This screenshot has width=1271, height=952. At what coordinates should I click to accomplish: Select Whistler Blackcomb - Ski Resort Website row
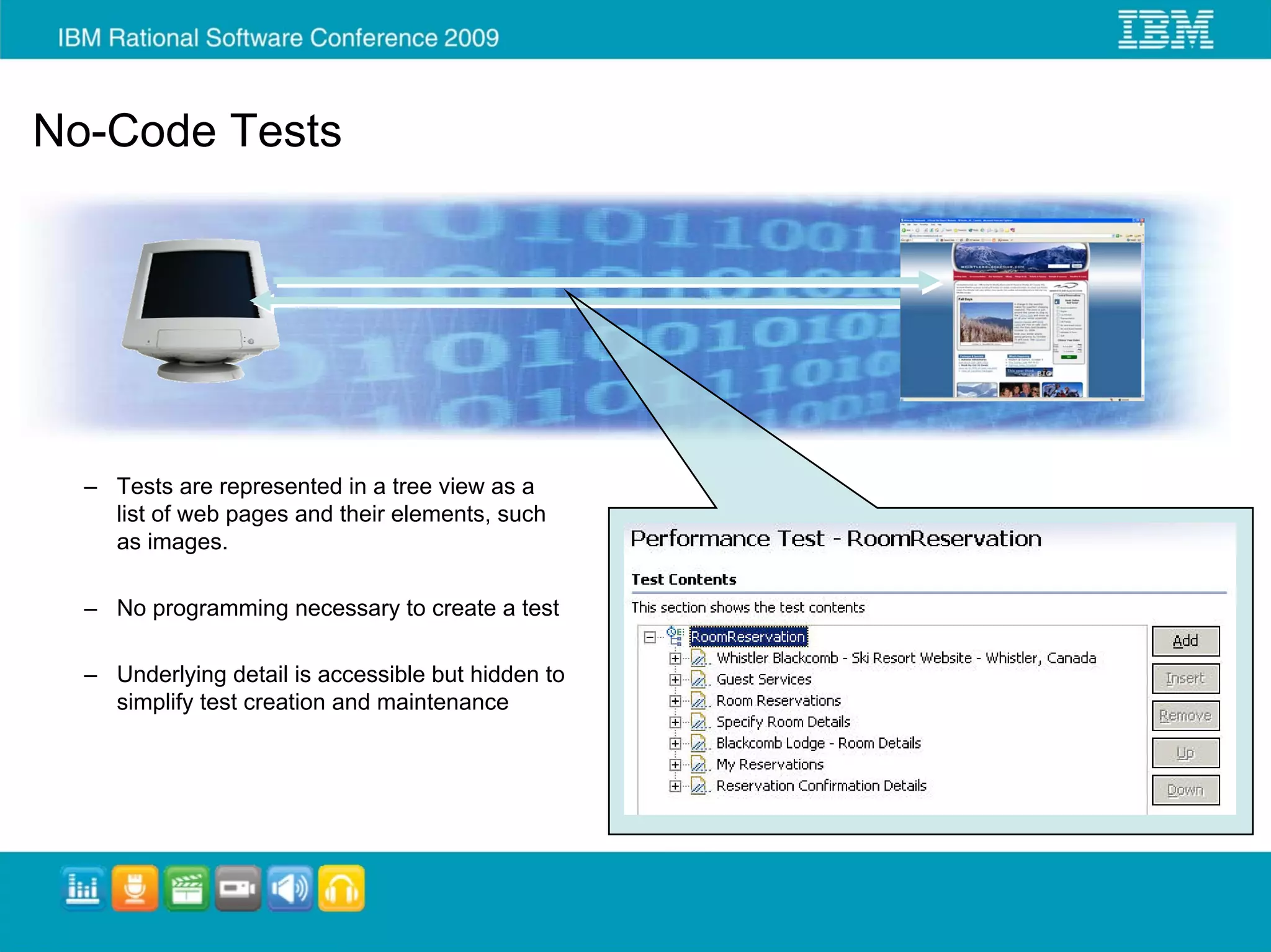click(x=906, y=658)
